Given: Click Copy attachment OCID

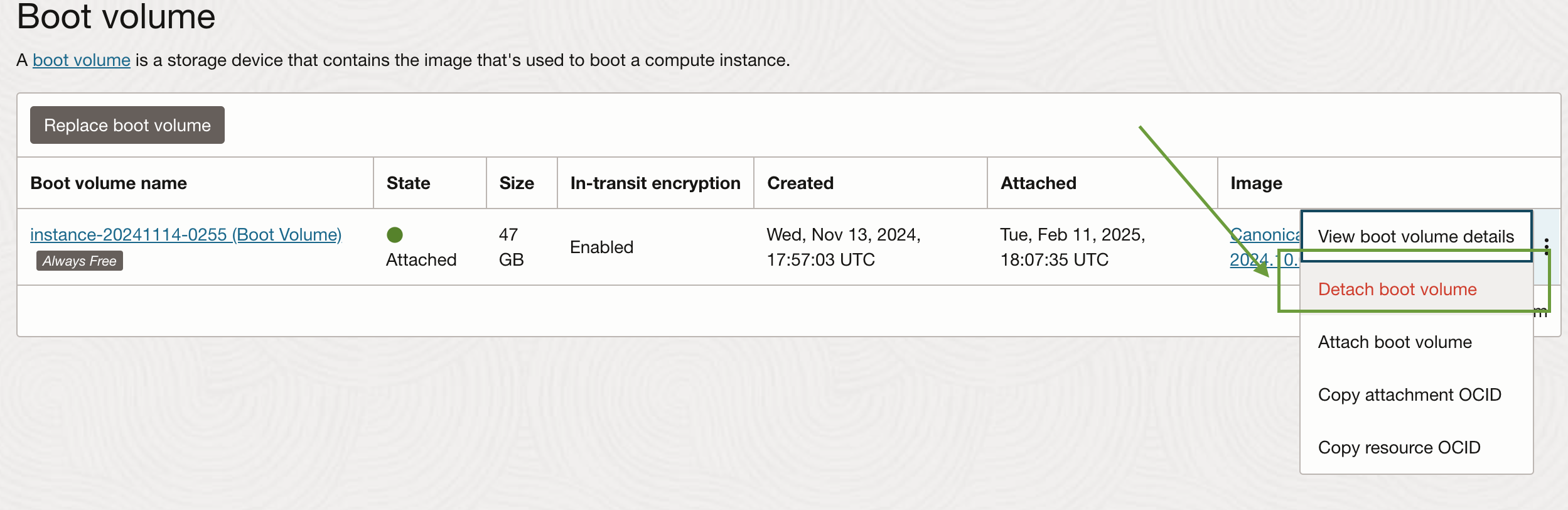Looking at the screenshot, I should click(x=1409, y=394).
